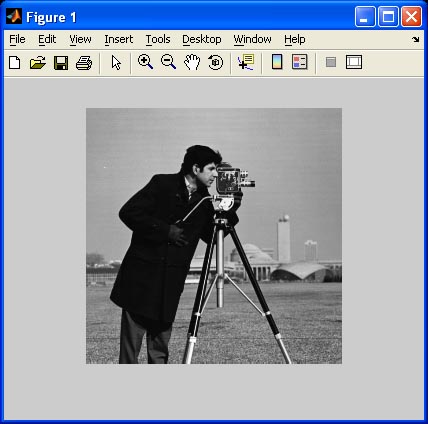Viewport: 428px width, 424px height.
Task: Click the MATLAB logo in title bar
Action: tap(14, 16)
